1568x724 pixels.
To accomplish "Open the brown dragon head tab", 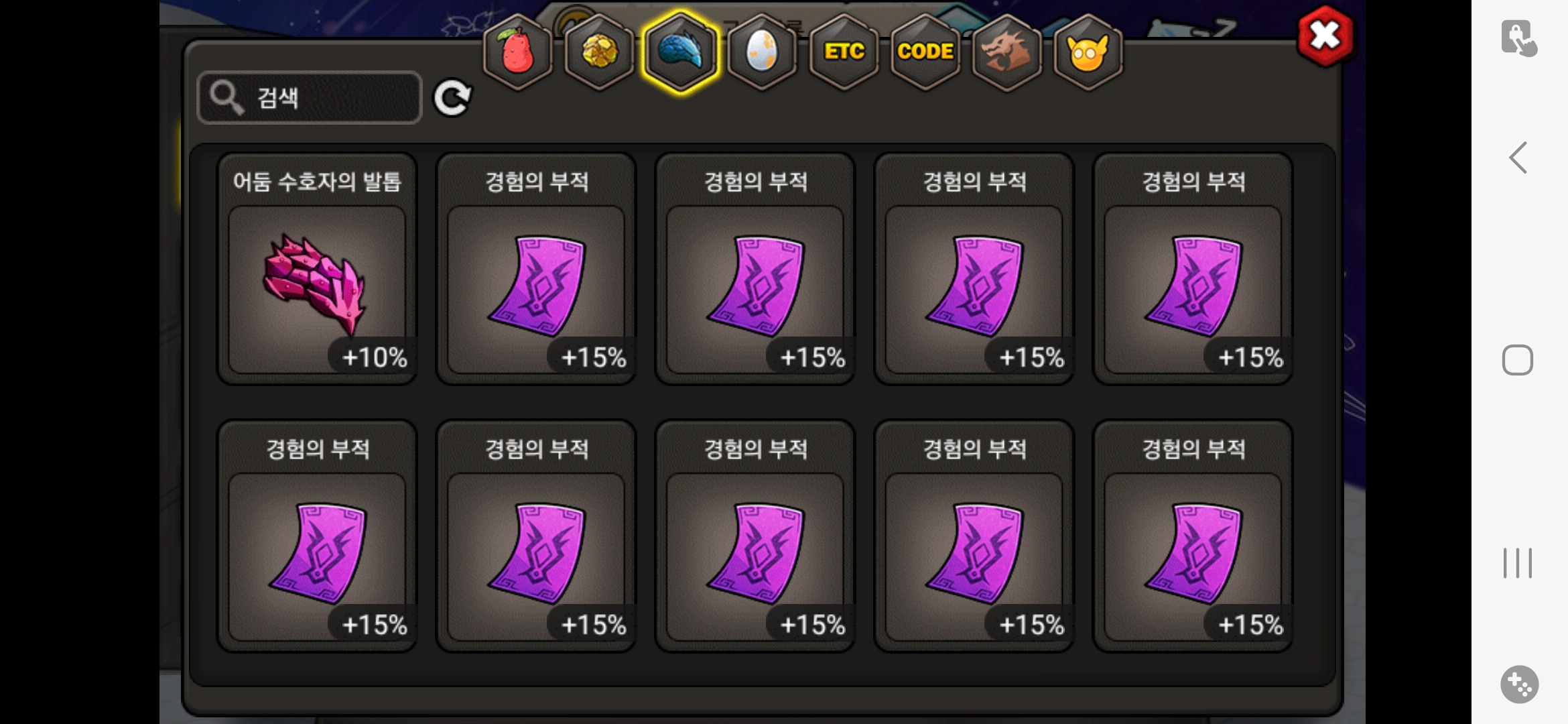I will [x=1006, y=52].
